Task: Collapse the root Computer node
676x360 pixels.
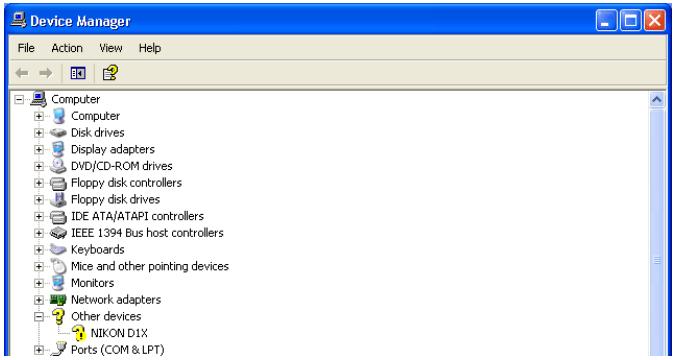Action: [19, 100]
